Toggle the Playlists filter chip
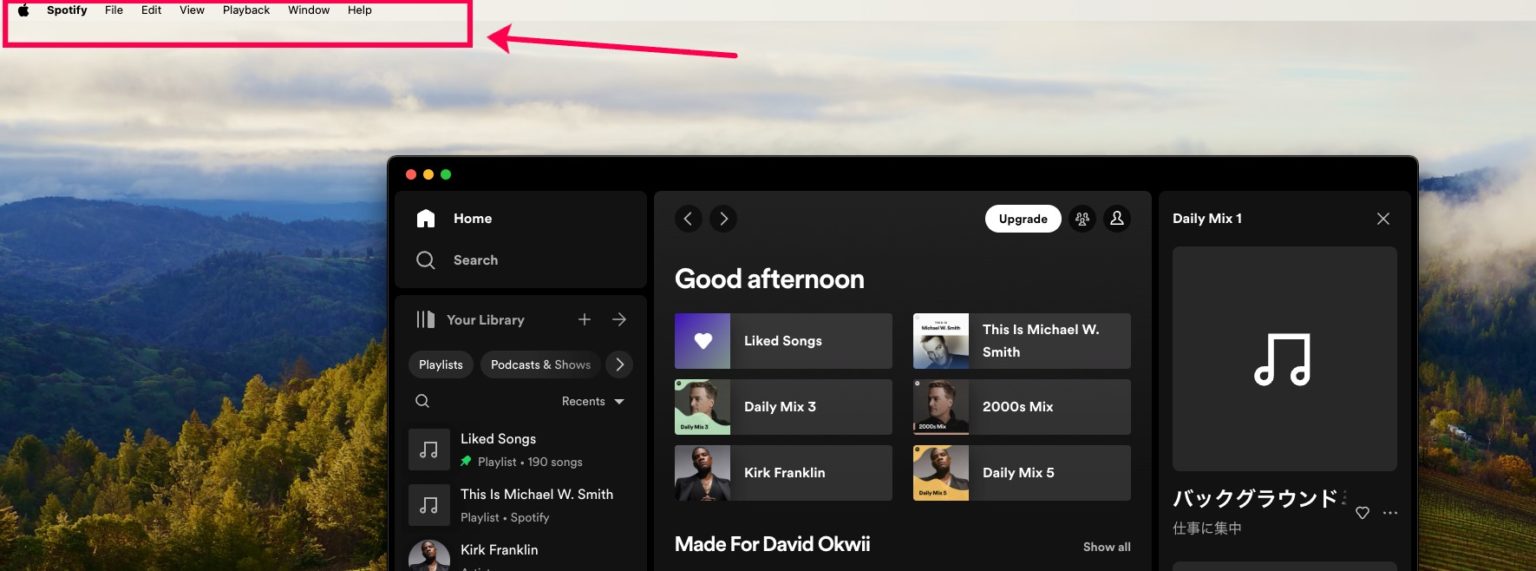This screenshot has width=1536, height=571. (441, 365)
